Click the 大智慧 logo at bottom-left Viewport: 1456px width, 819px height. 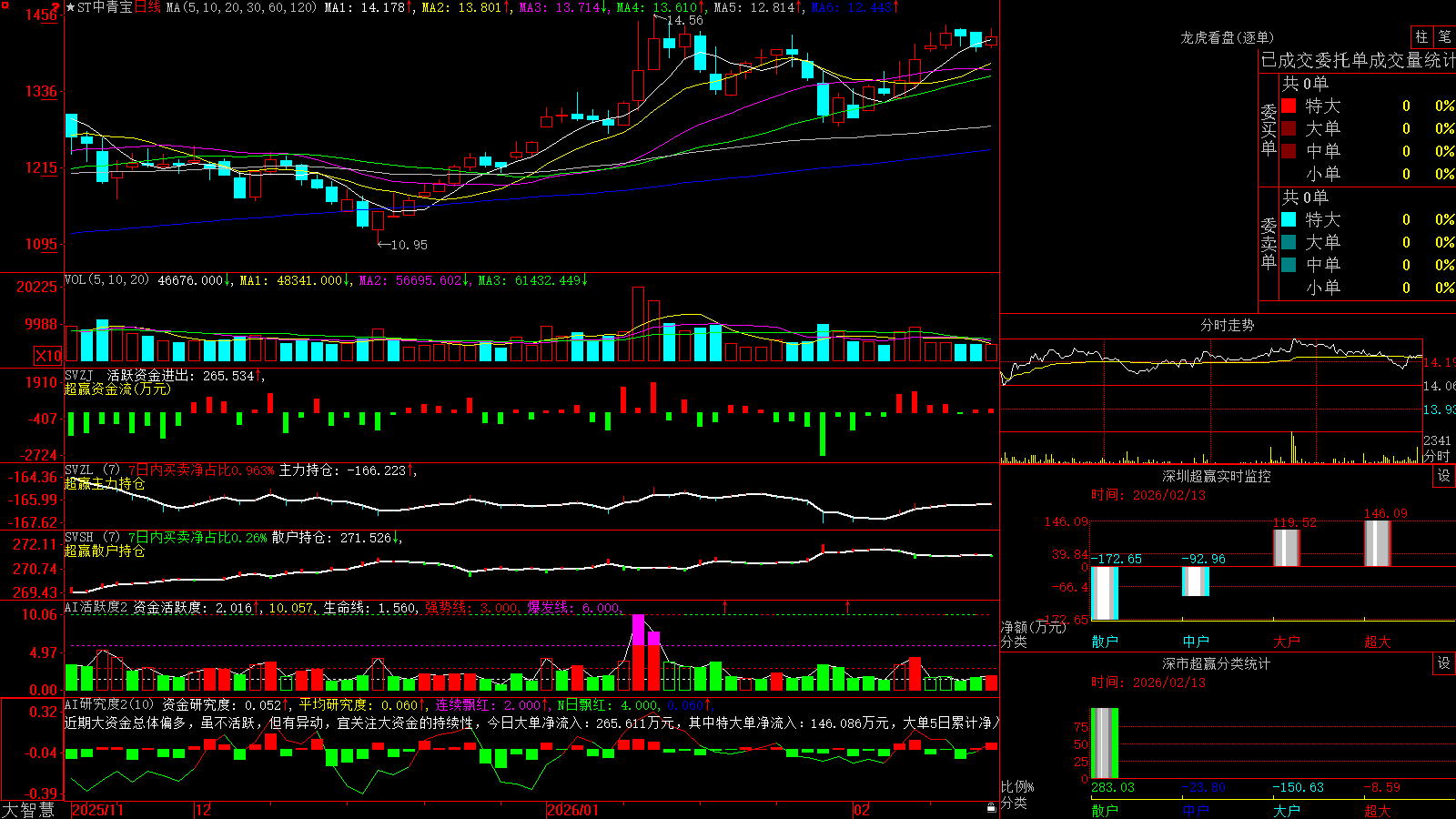28,810
